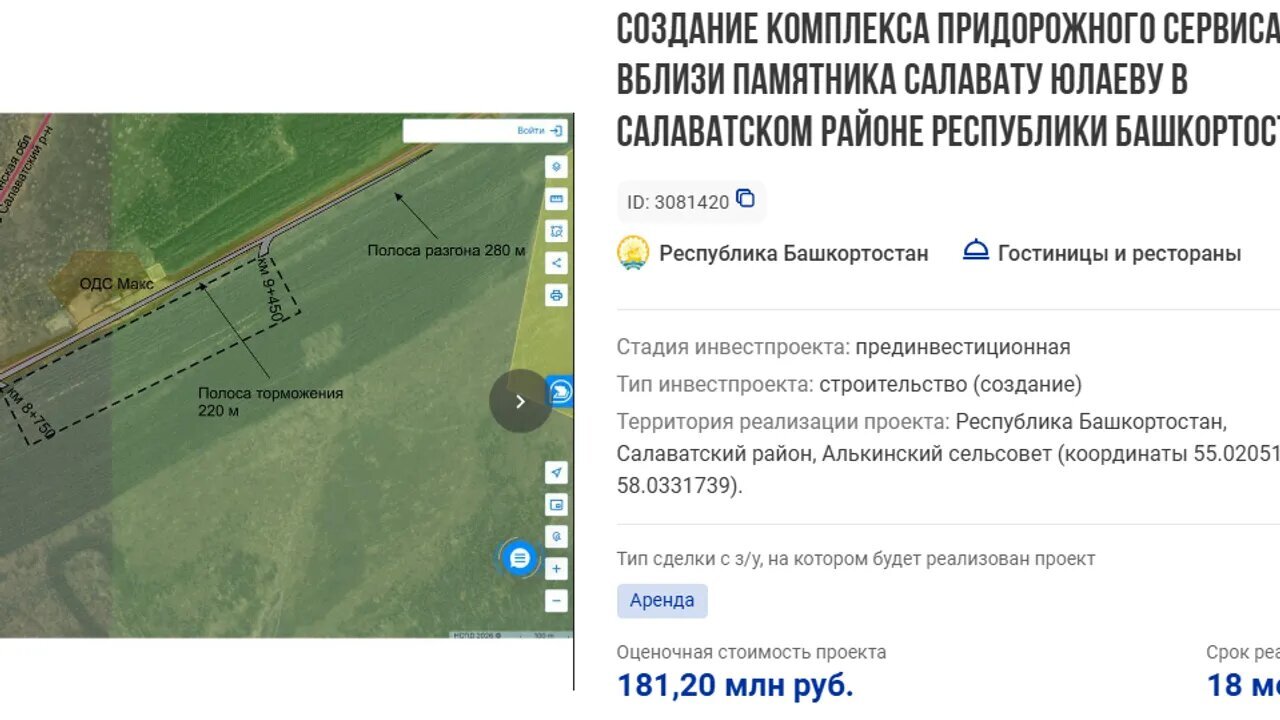
Task: Zoom in on the map
Action: pyautogui.click(x=556, y=569)
